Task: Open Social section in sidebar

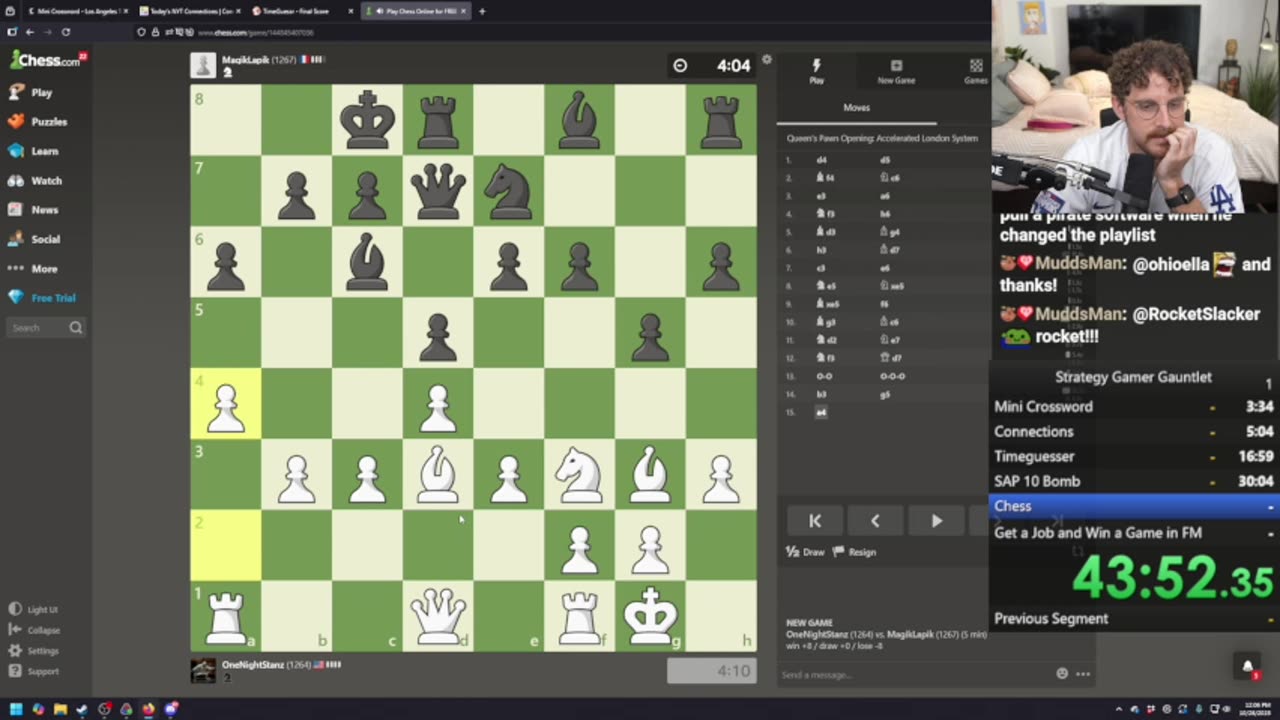Action: coord(34,239)
